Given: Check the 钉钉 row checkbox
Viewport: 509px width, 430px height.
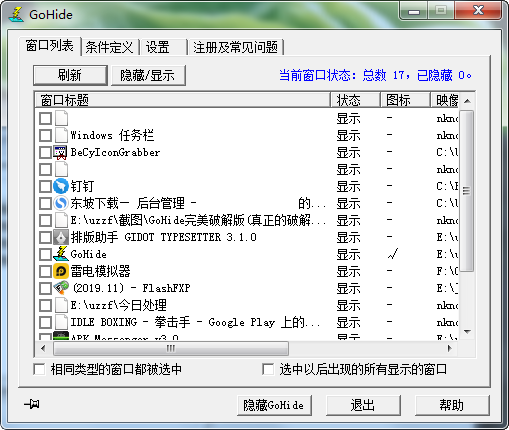Looking at the screenshot, I should [45, 186].
